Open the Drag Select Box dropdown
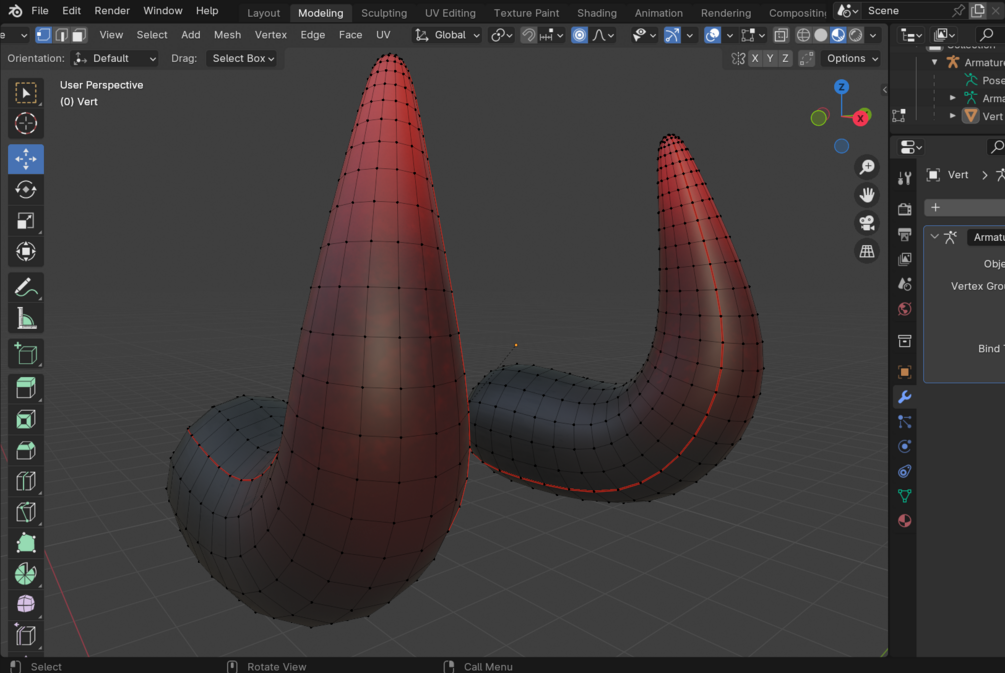This screenshot has height=673, width=1005. pos(242,58)
